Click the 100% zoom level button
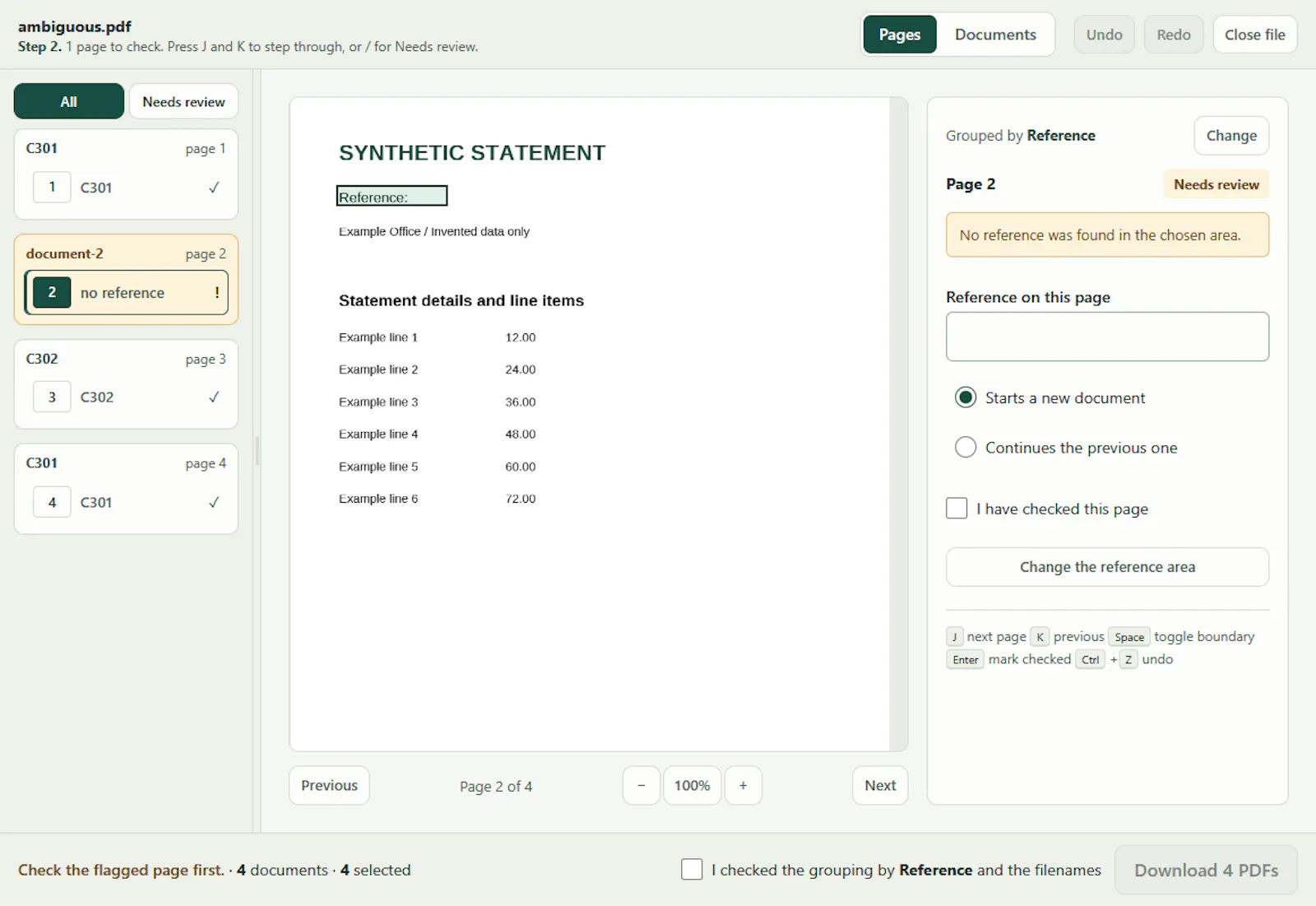 692,785
